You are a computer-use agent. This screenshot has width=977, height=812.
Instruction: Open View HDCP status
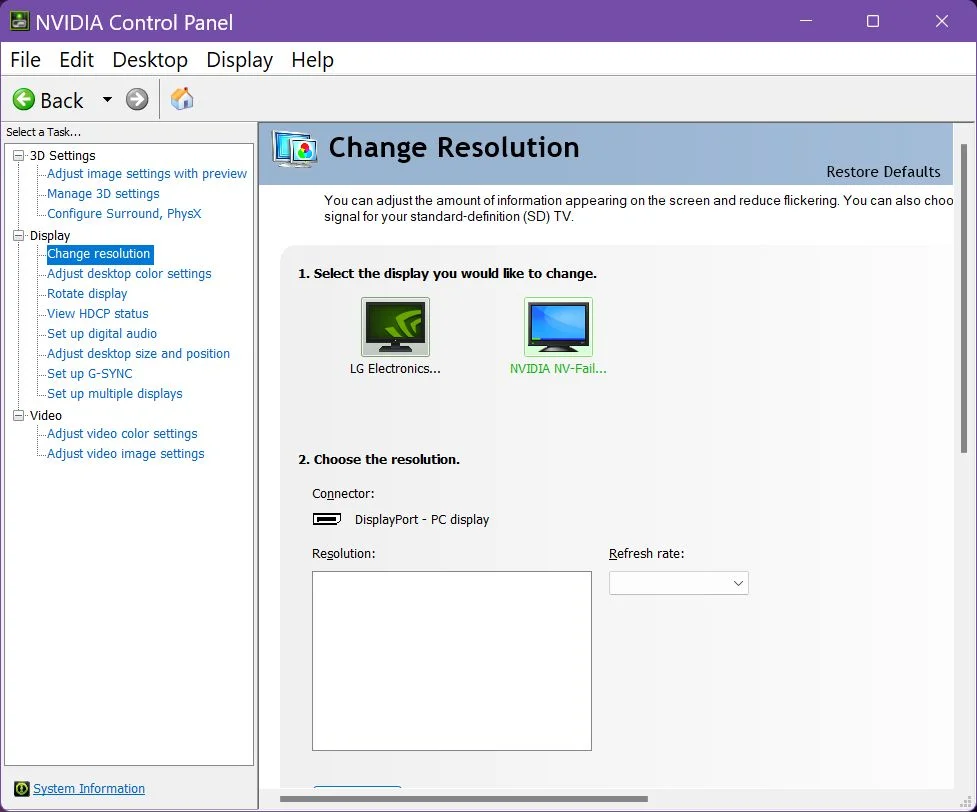[x=98, y=313]
